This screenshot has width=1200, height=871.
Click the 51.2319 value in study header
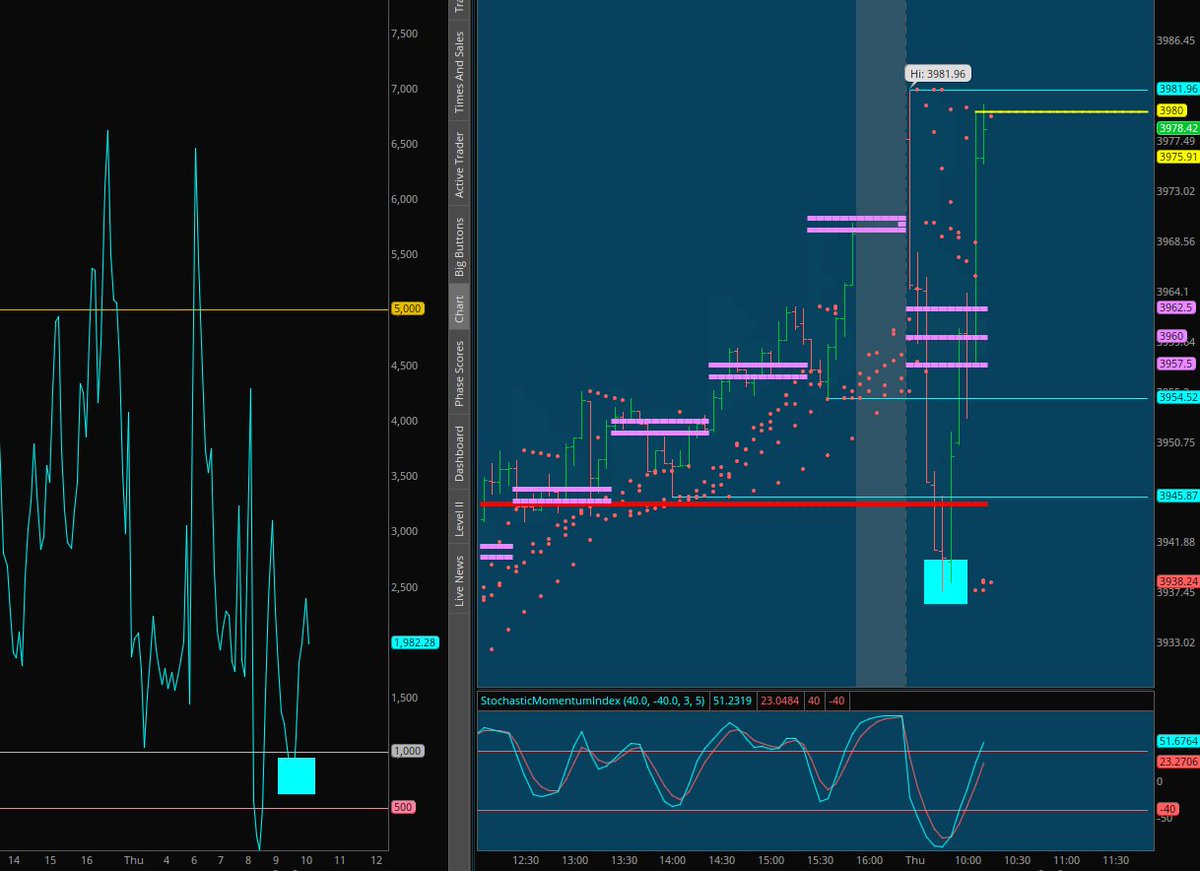pyautogui.click(x=733, y=701)
